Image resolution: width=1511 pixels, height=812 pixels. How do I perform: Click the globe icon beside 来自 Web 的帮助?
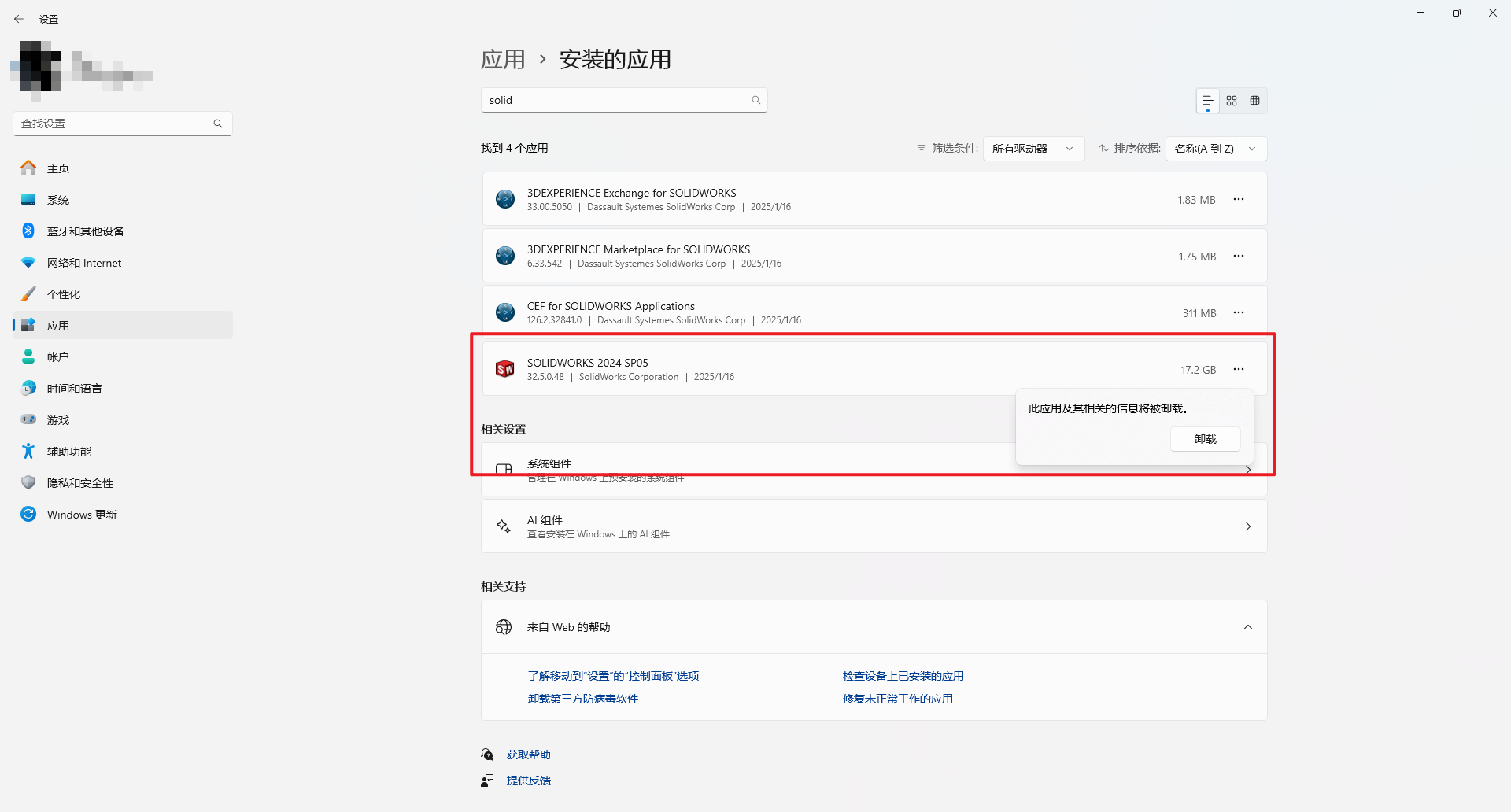coord(504,627)
